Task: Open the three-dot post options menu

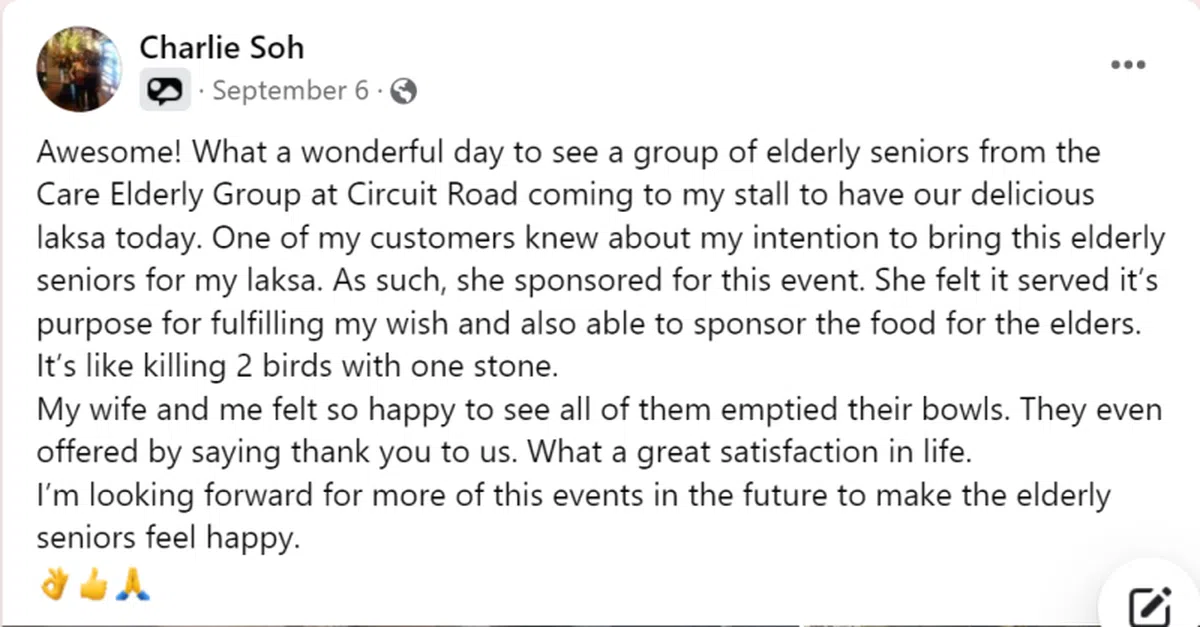Action: pos(1128,65)
